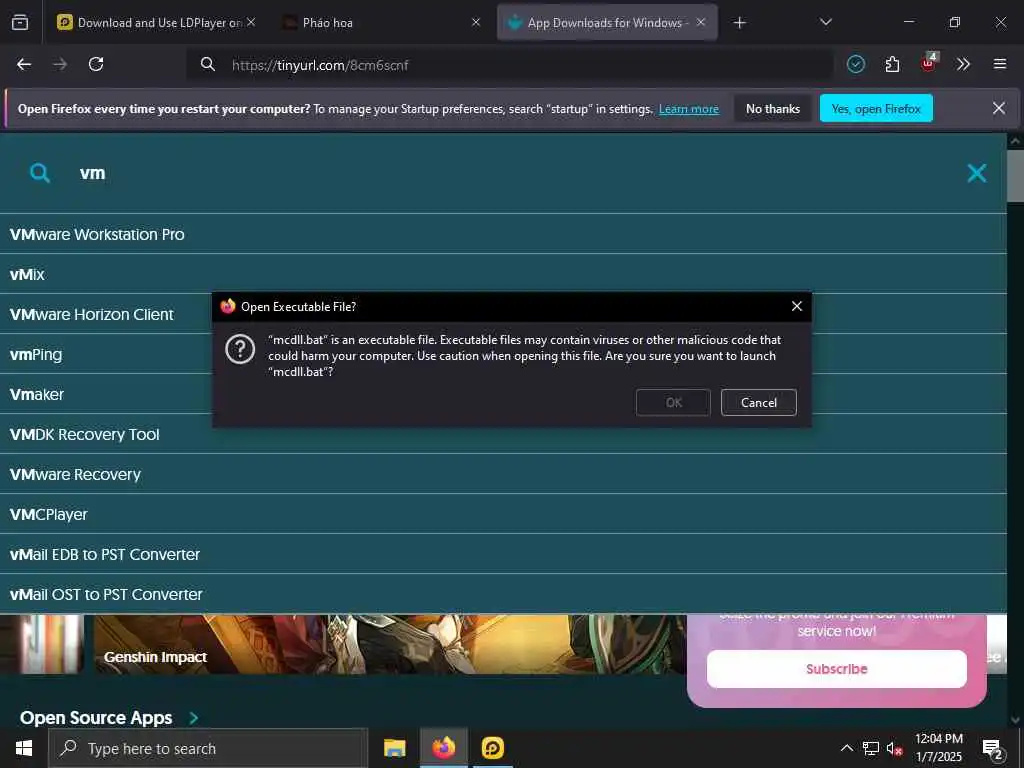Open the blue checkmark extension icon
1024x768 pixels.
pos(856,64)
